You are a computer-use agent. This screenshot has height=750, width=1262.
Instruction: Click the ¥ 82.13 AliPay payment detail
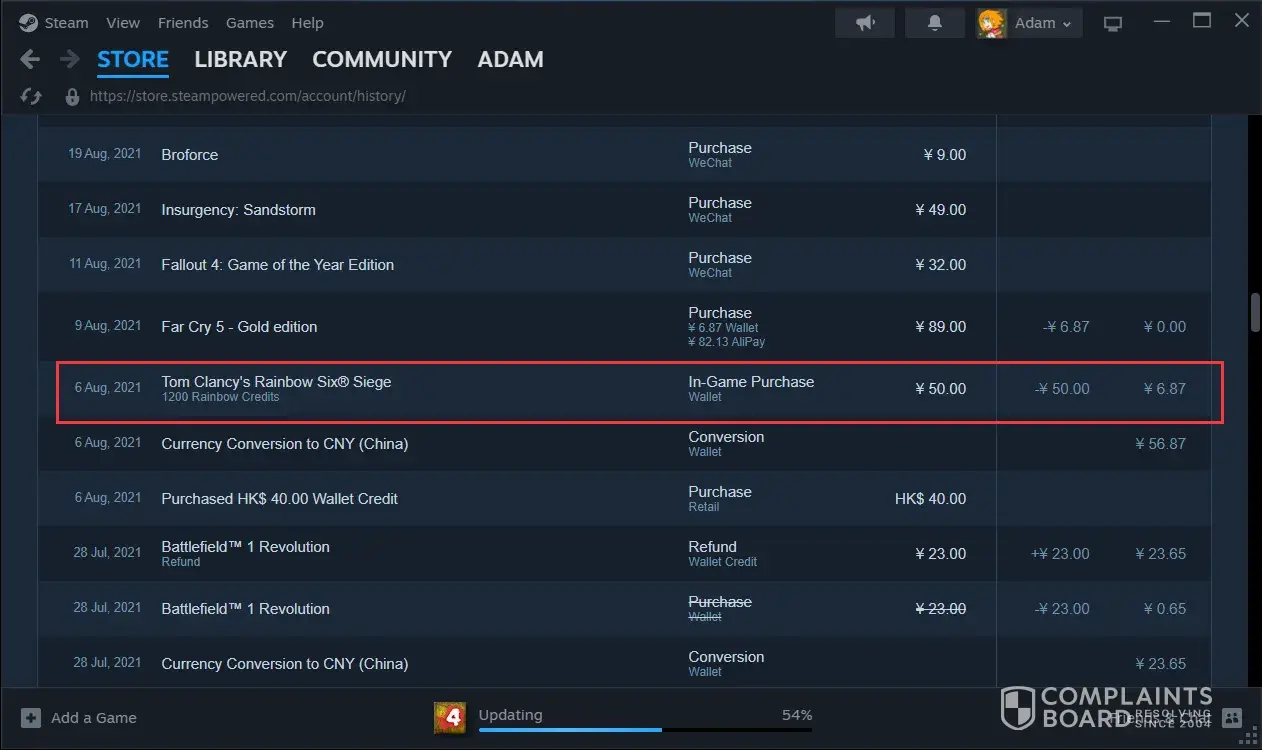click(726, 342)
